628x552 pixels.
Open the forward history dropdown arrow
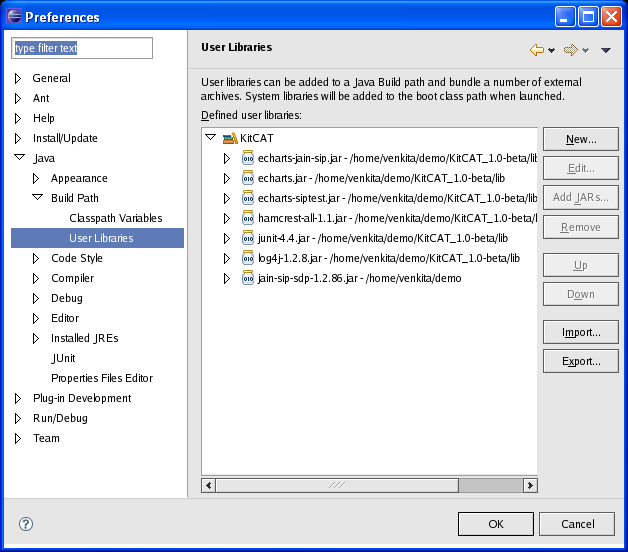pos(586,50)
